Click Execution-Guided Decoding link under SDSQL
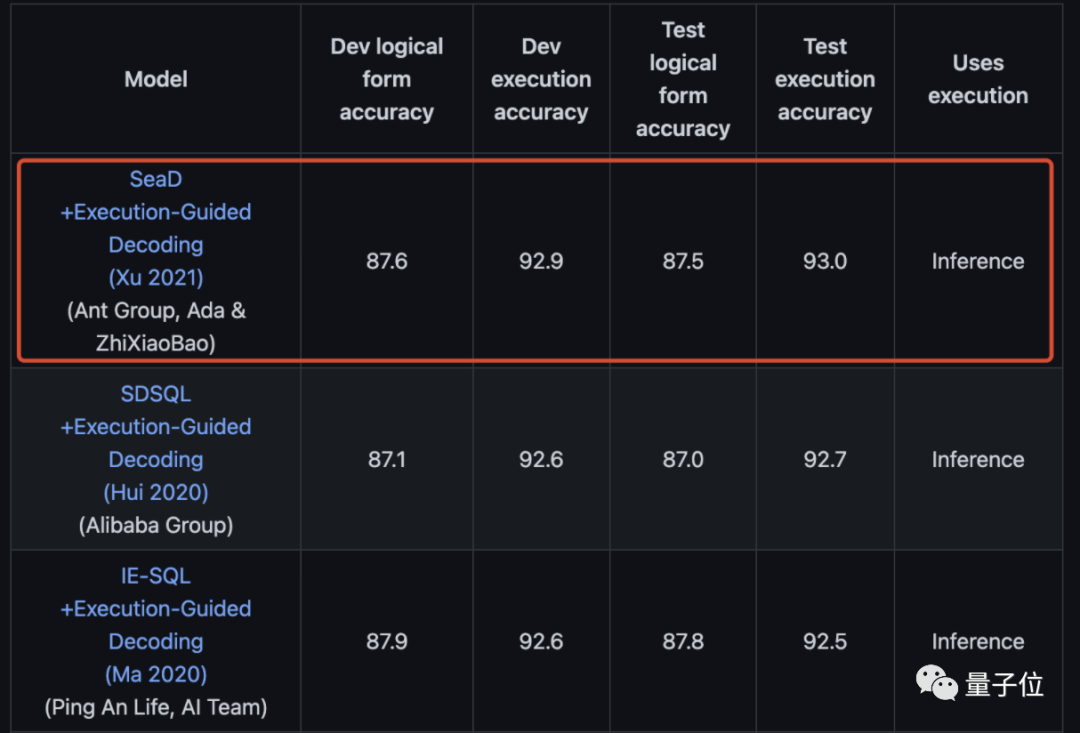 click(x=156, y=443)
